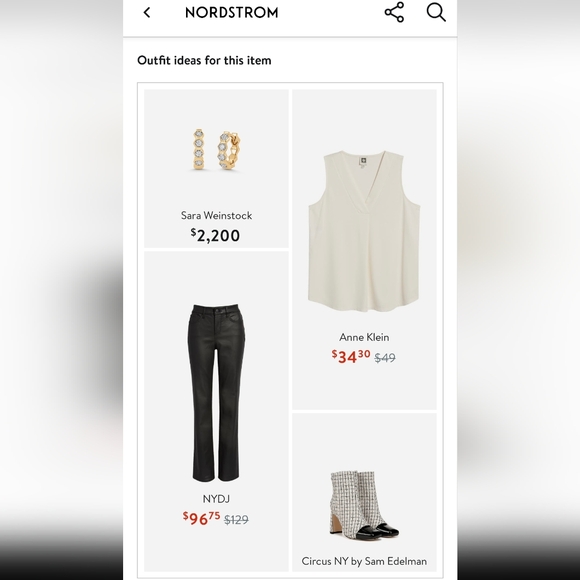Screen dimensions: 580x580
Task: Click the Nordstrom logo header
Action: tap(232, 13)
